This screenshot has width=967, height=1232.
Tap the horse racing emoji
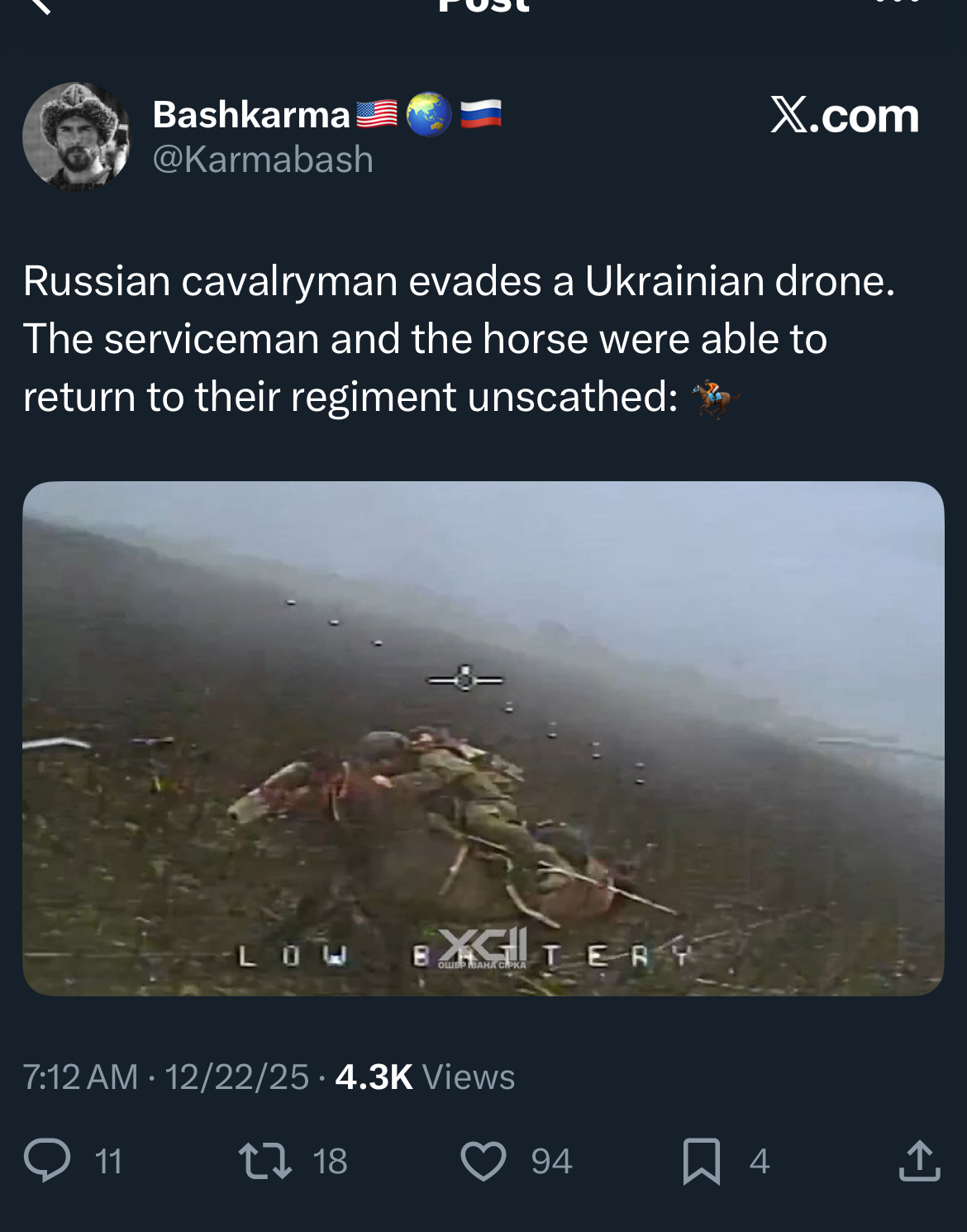pos(714,399)
